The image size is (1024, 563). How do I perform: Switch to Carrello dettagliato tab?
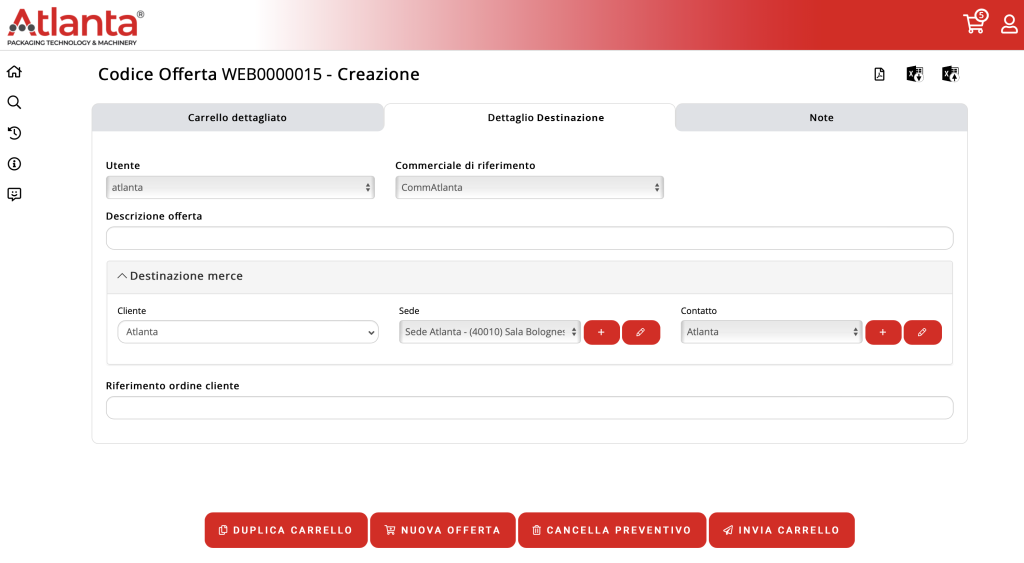coord(238,118)
